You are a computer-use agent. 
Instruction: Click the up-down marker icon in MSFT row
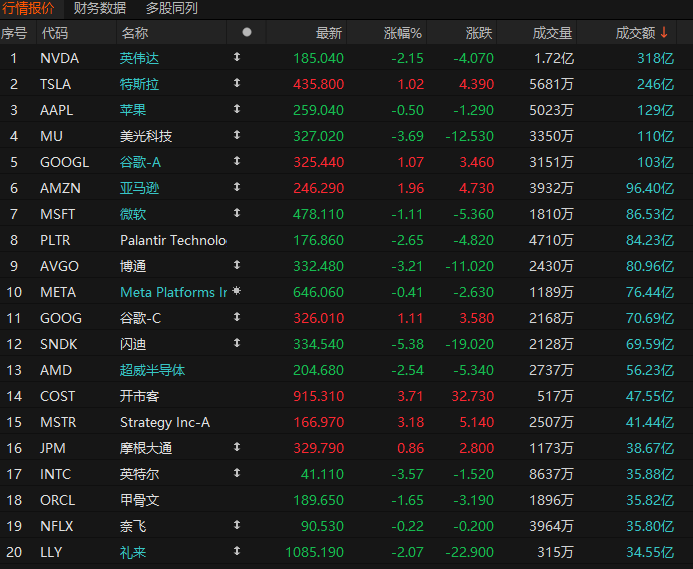237,213
